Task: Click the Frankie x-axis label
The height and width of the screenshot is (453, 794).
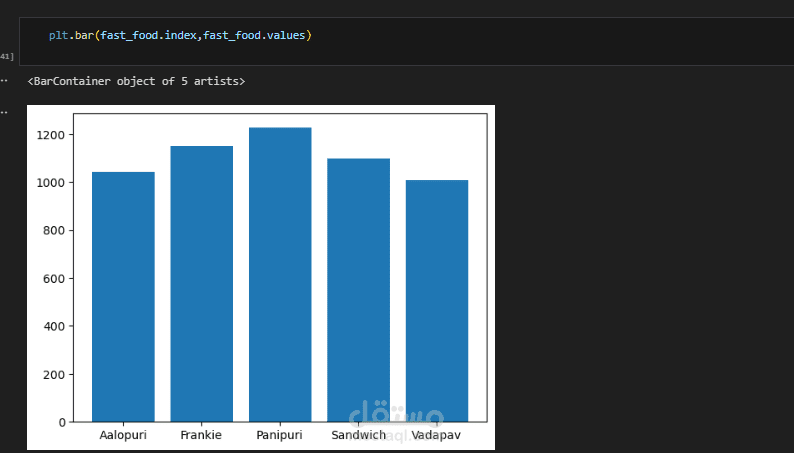Action: click(201, 436)
